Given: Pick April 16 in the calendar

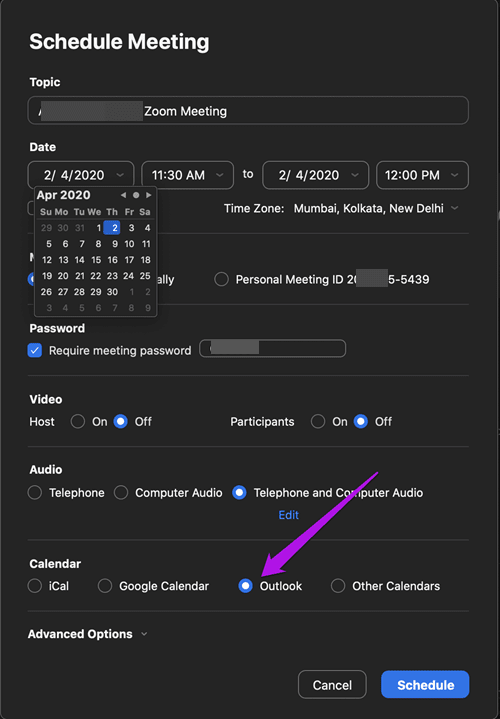Looking at the screenshot, I should point(112,260).
